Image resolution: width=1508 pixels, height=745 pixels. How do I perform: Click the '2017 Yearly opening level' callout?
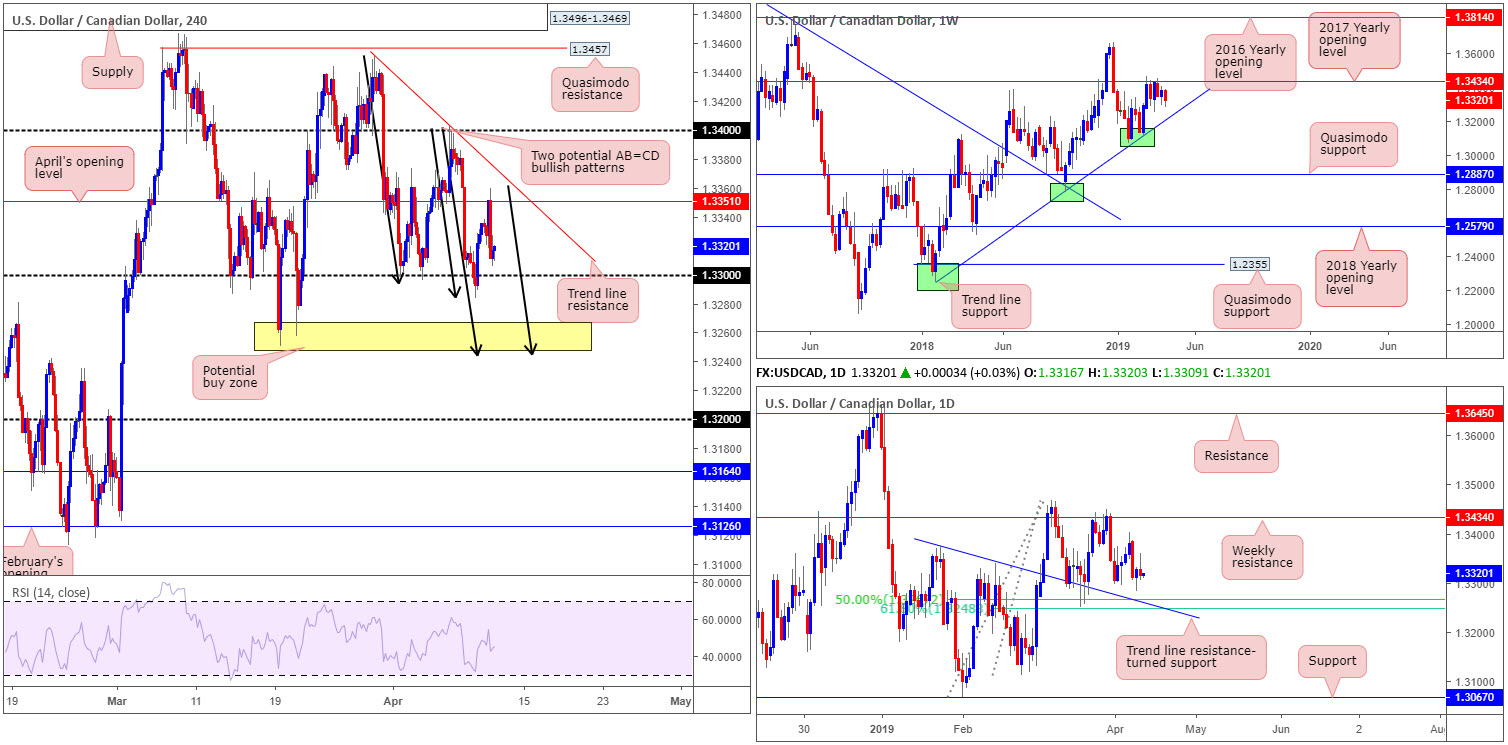click(1356, 42)
